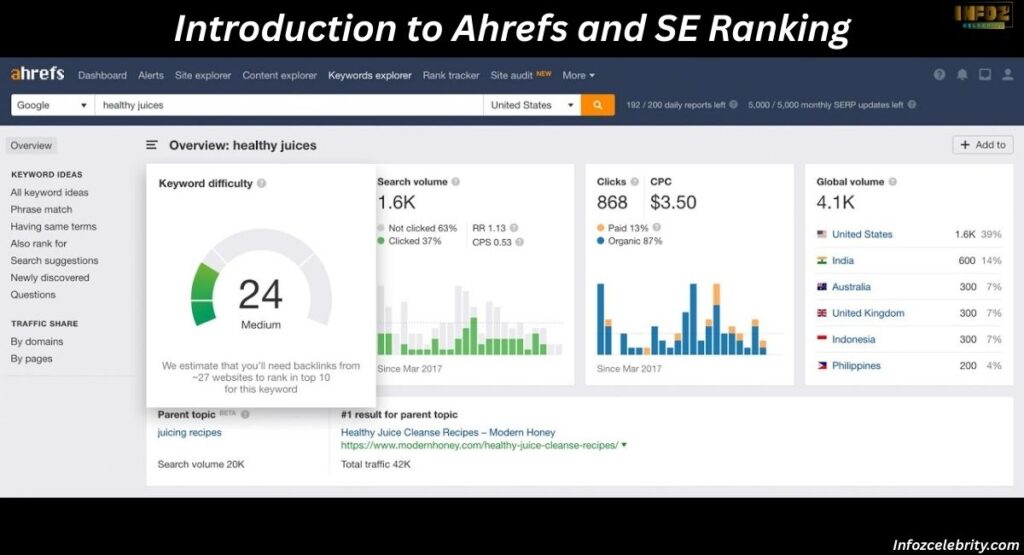1024x555 pixels.
Task: Open Search suggestions
Action: pos(54,261)
